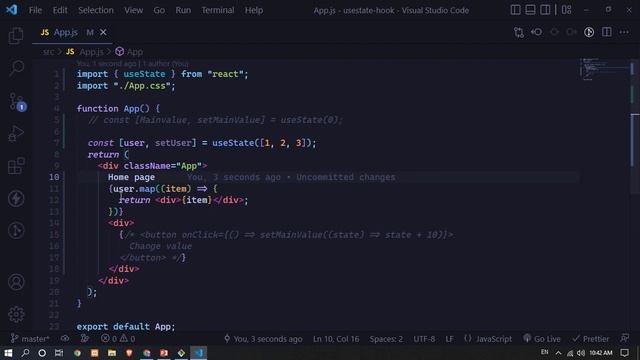The width and height of the screenshot is (640, 360).
Task: Click the Publish to cloud status bar icon
Action: (65, 339)
